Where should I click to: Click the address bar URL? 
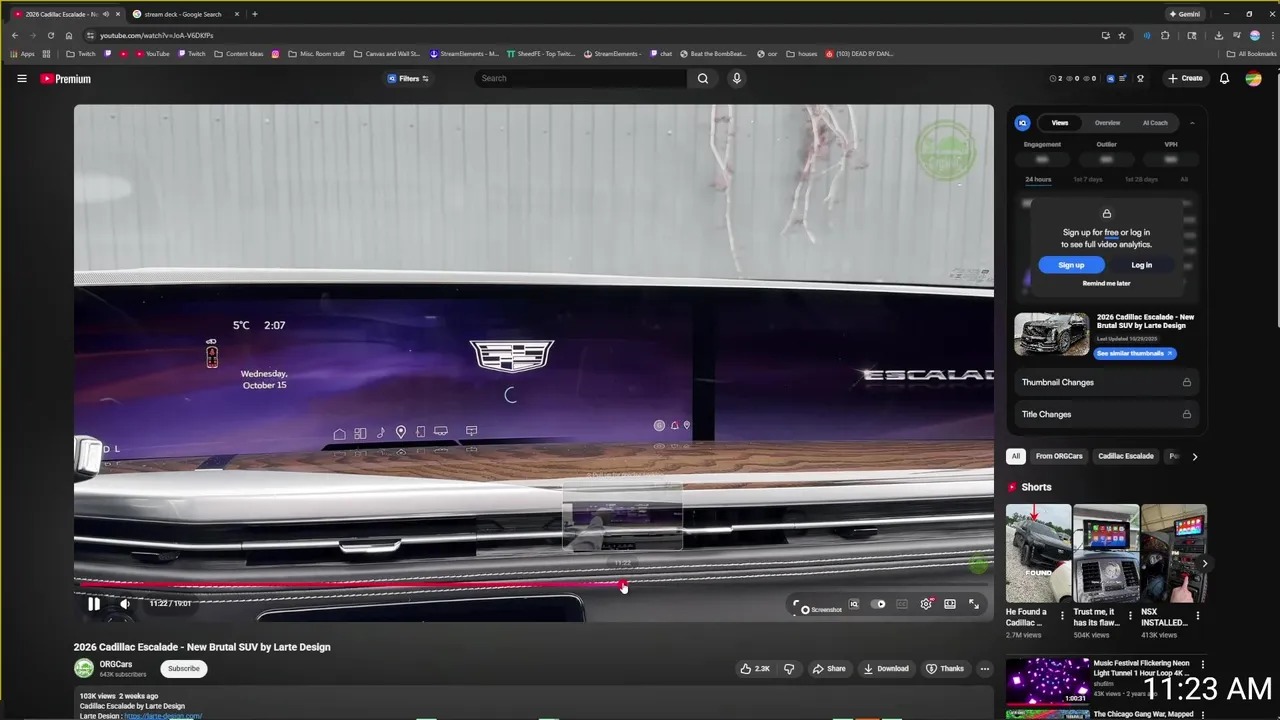pos(156,35)
